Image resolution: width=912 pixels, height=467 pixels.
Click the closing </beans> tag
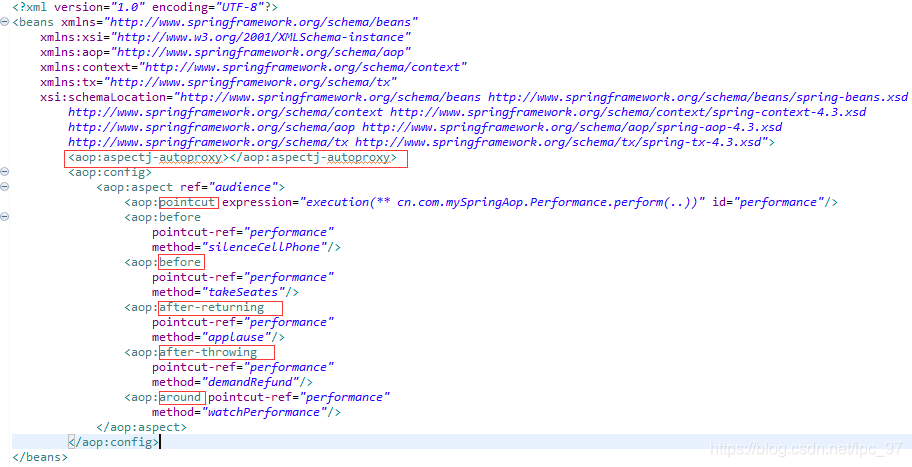coord(40,457)
